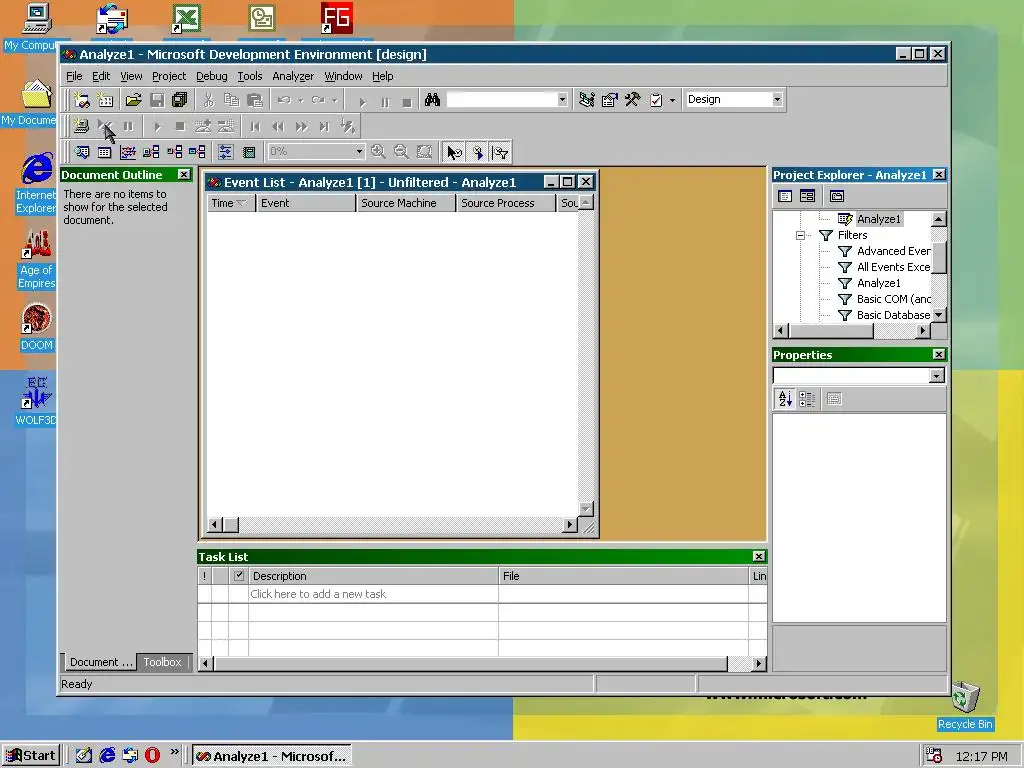1024x768 pixels.
Task: Click the rewind double-arrow replay icon
Action: (278, 126)
